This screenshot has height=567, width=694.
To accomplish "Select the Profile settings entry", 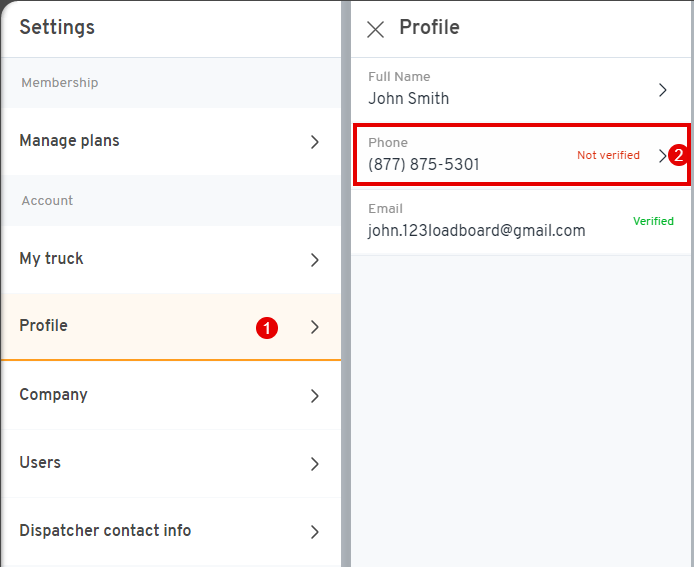I will coord(171,327).
